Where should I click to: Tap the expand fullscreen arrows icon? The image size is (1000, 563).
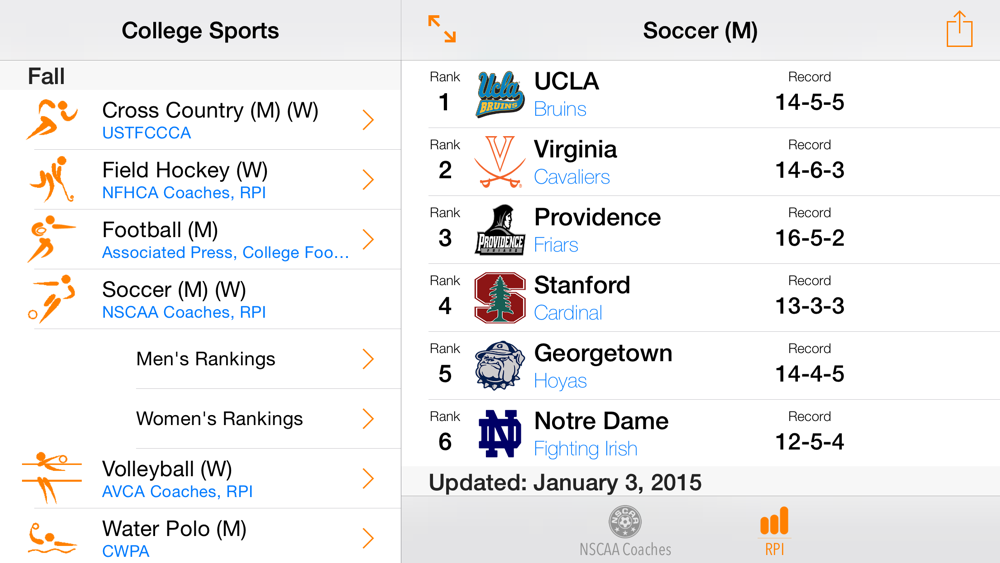[441, 29]
